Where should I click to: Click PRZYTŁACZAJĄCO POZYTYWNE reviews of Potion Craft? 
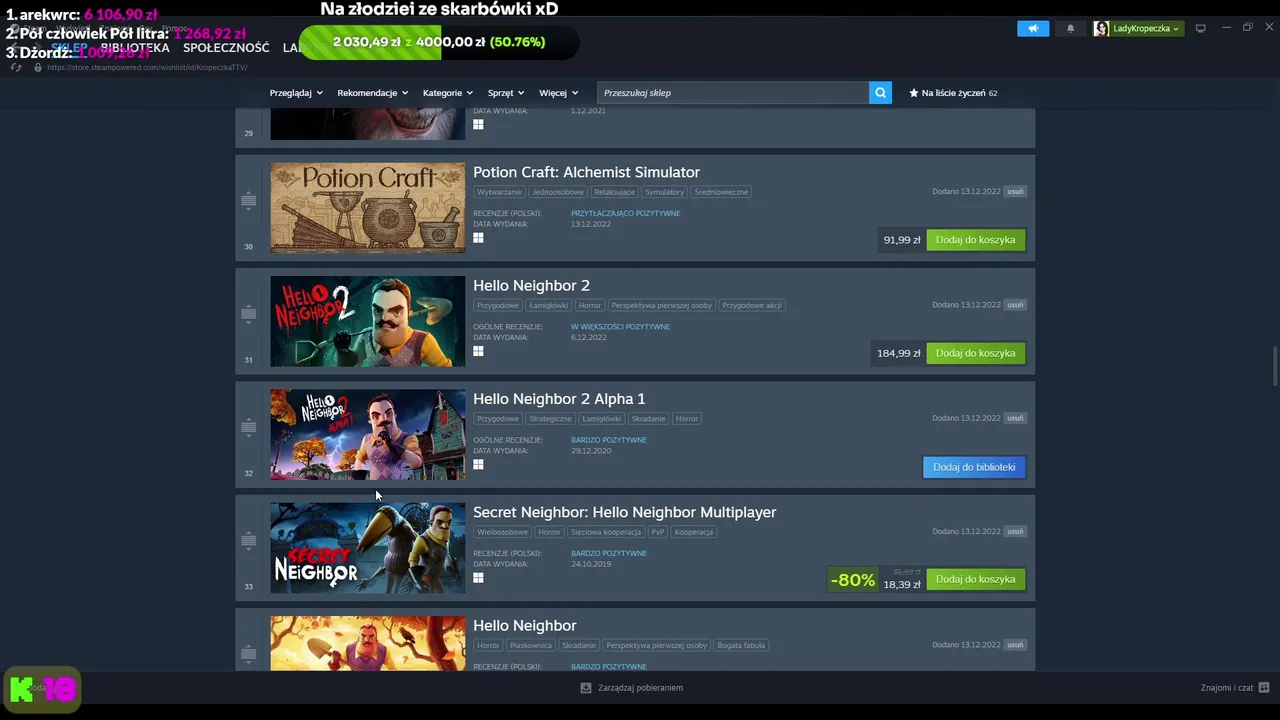pos(625,213)
